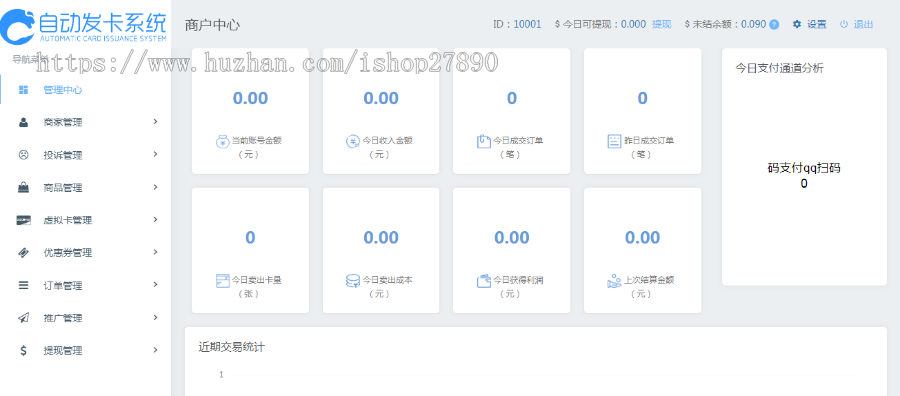Click the 商户中心 page title
The height and width of the screenshot is (396, 900).
click(x=212, y=25)
